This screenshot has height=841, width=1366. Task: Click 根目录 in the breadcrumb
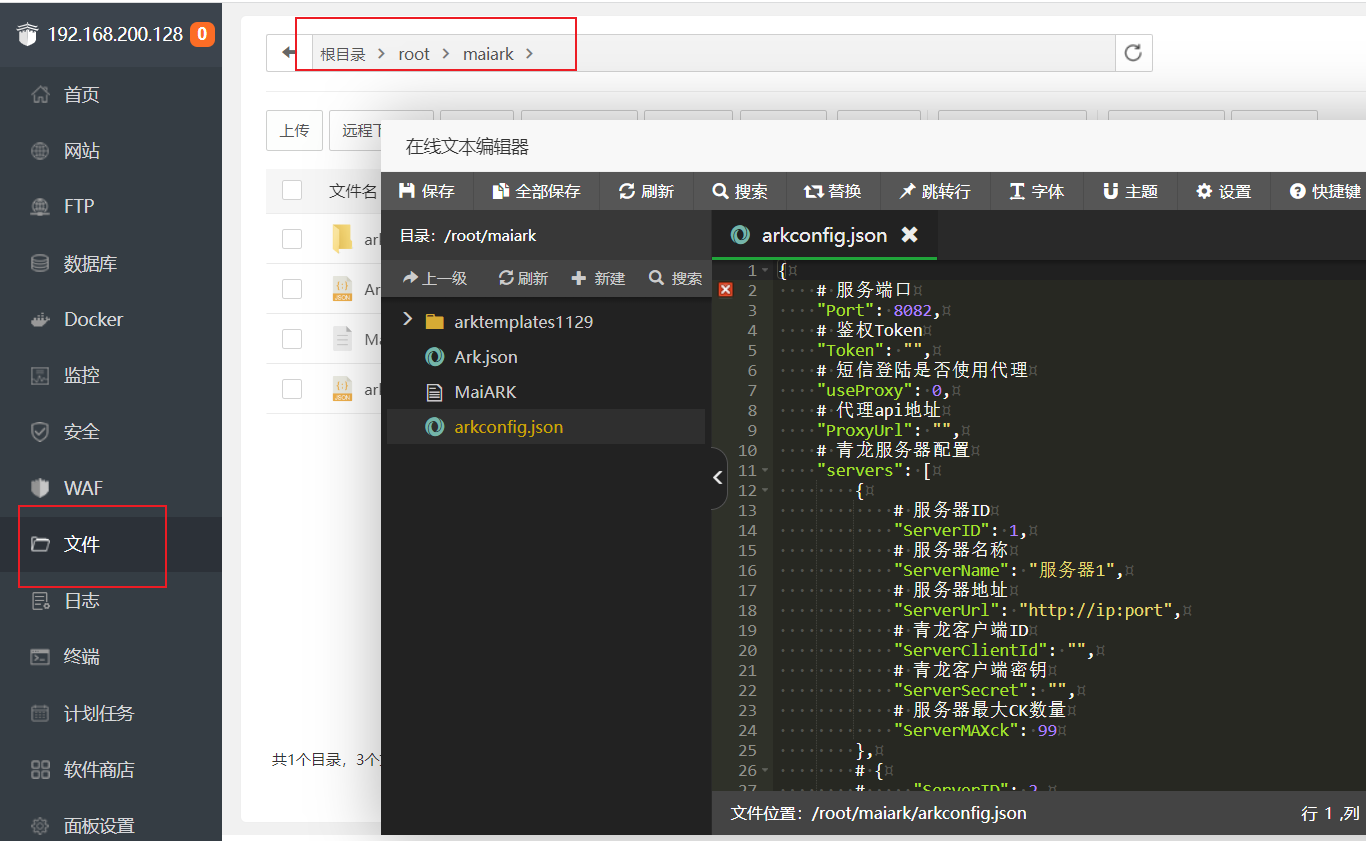pyautogui.click(x=343, y=54)
